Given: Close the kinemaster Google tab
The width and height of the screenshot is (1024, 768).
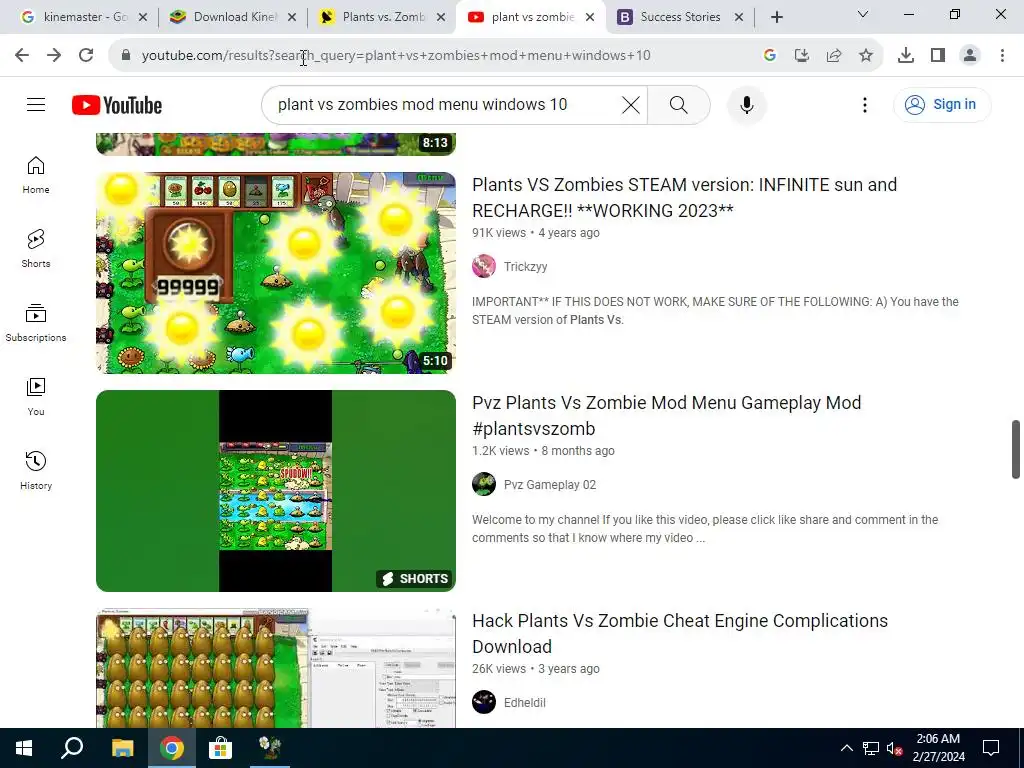Looking at the screenshot, I should pyautogui.click(x=143, y=17).
